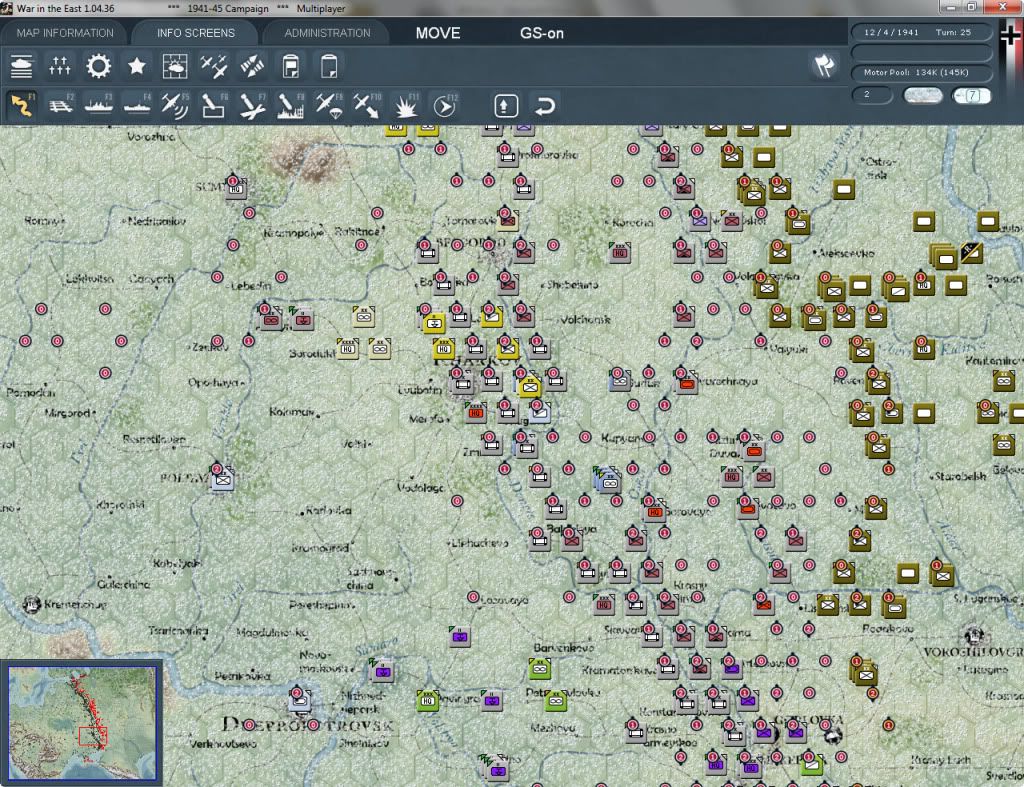Select the grey HQ counter at Sumy
1024x787 pixels.
(x=236, y=189)
